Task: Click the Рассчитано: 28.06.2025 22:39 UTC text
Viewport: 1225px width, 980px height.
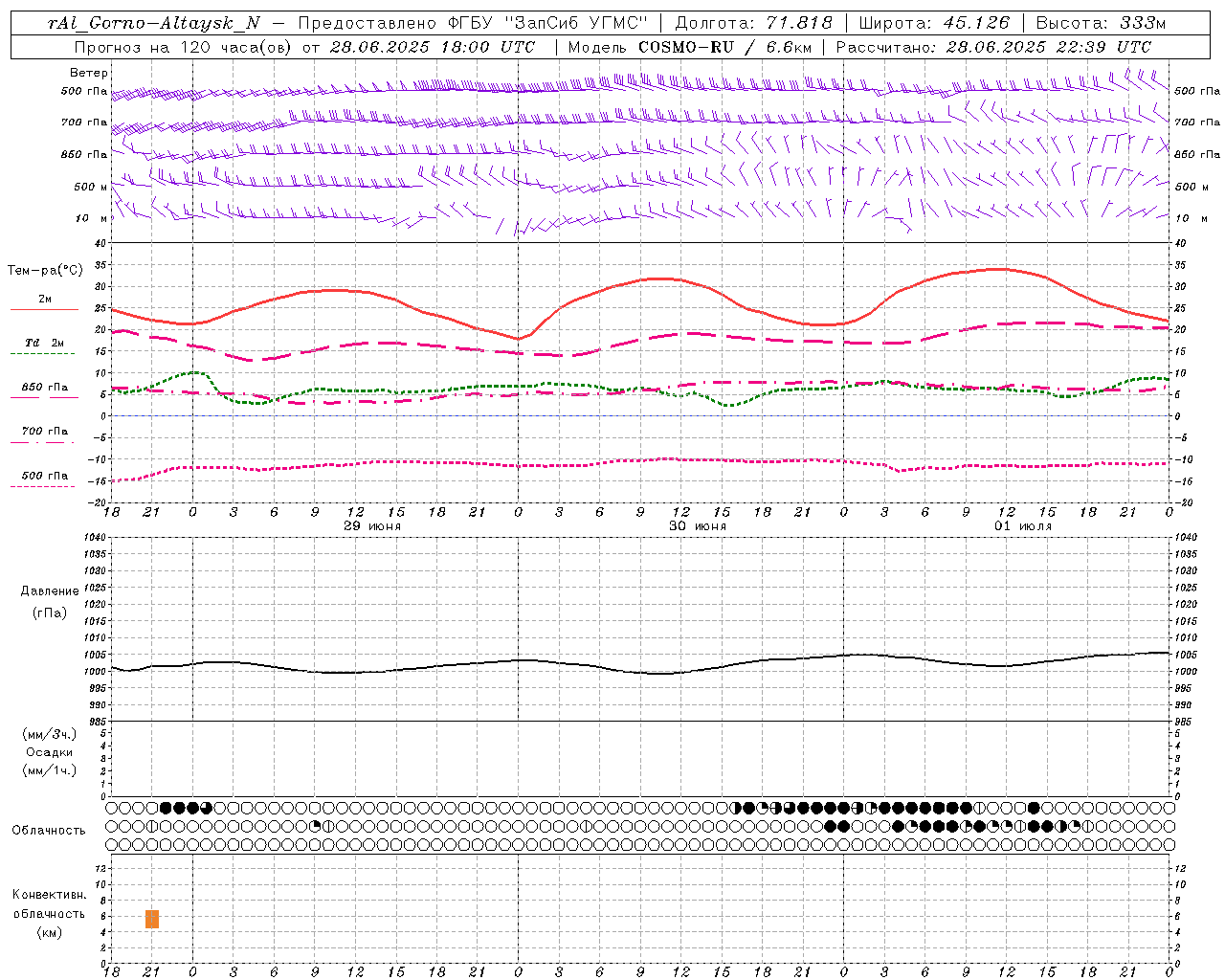Action: [x=993, y=47]
